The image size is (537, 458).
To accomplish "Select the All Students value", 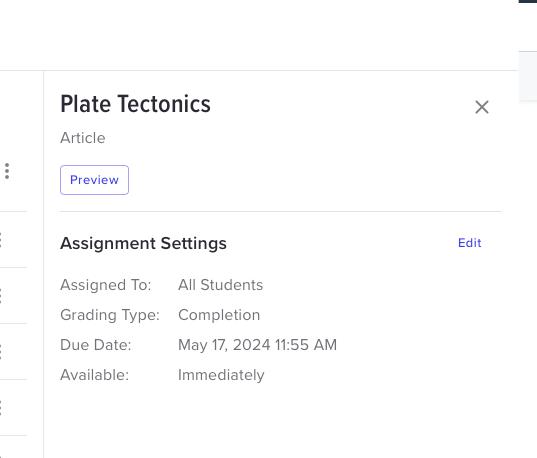I will [221, 285].
